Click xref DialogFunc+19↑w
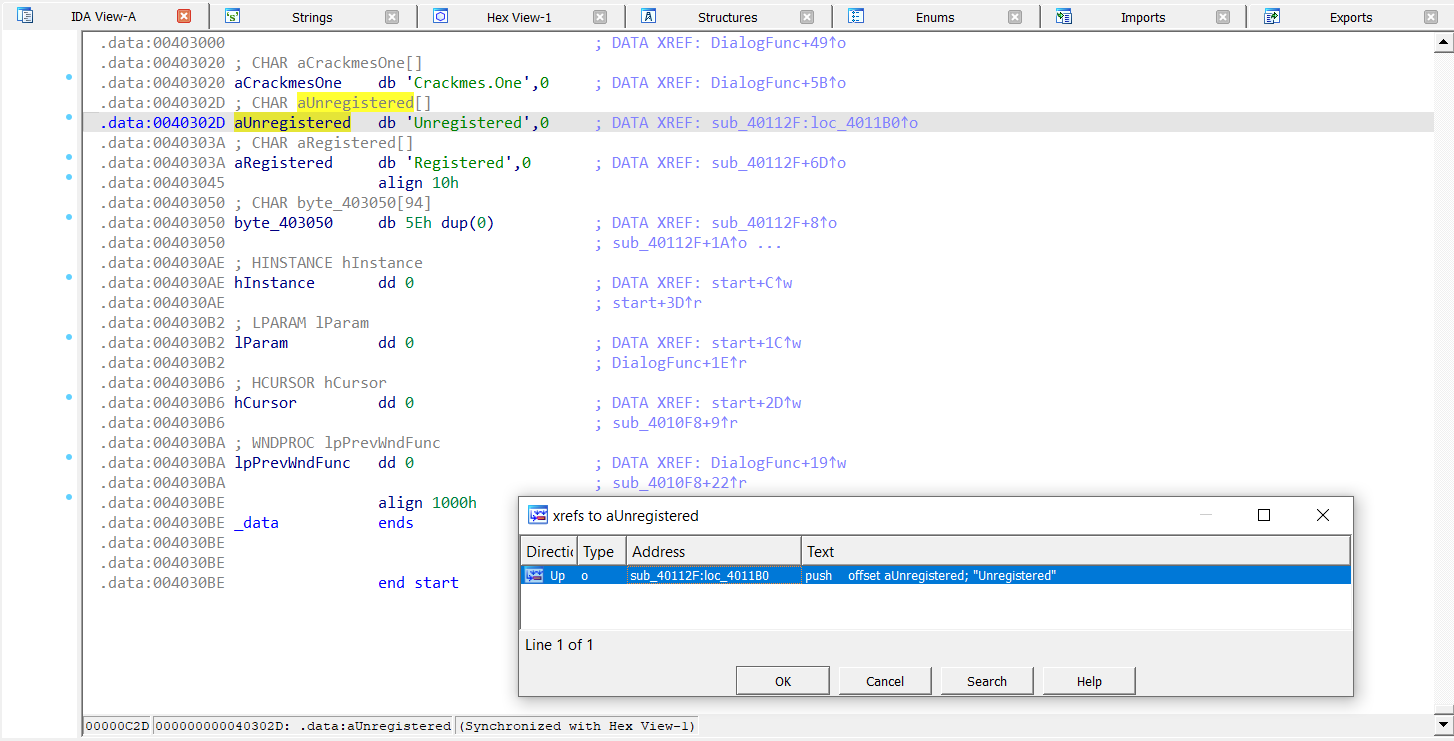 (x=779, y=463)
